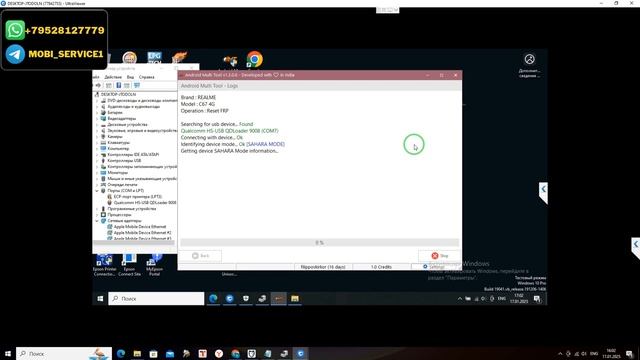Click the forward arrow in Device Manager toolbar
This screenshot has width=640, height=360.
(98, 85)
